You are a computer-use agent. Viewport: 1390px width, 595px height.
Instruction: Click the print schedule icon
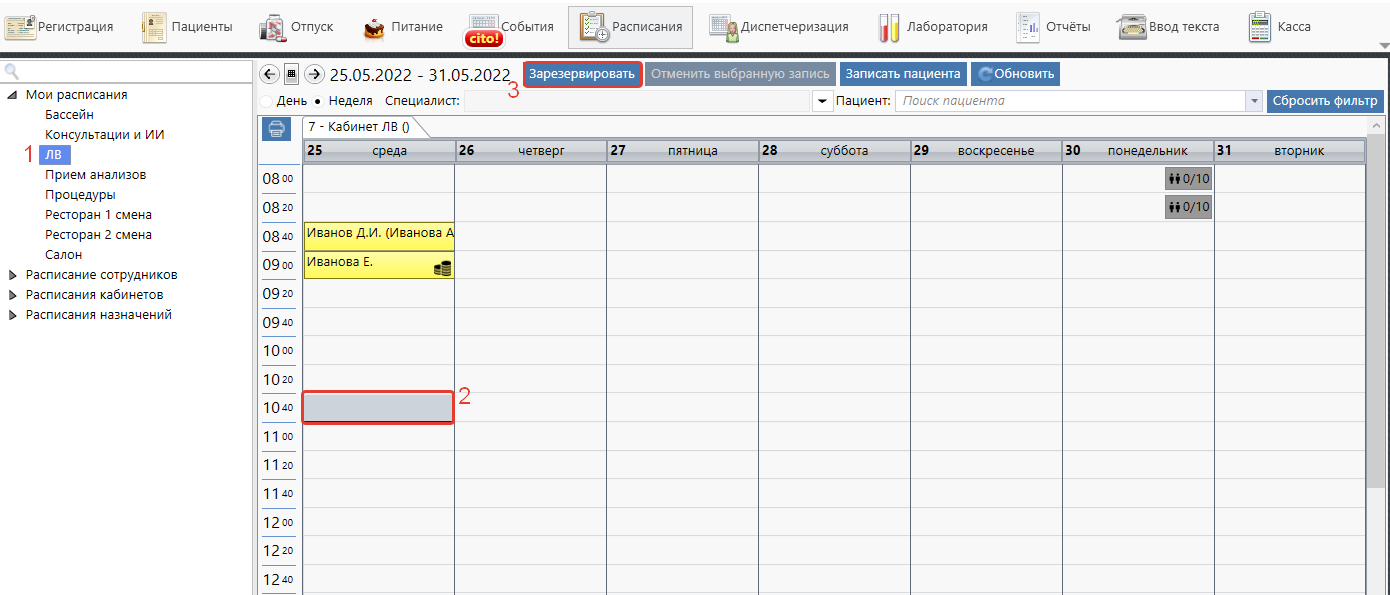[277, 129]
